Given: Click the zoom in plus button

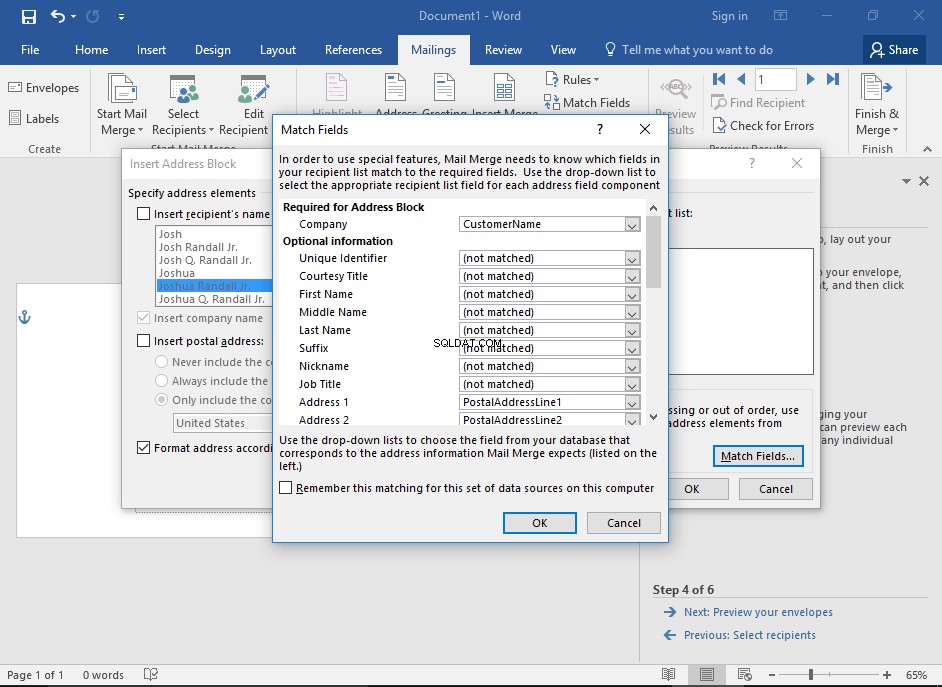Looking at the screenshot, I should point(887,675).
